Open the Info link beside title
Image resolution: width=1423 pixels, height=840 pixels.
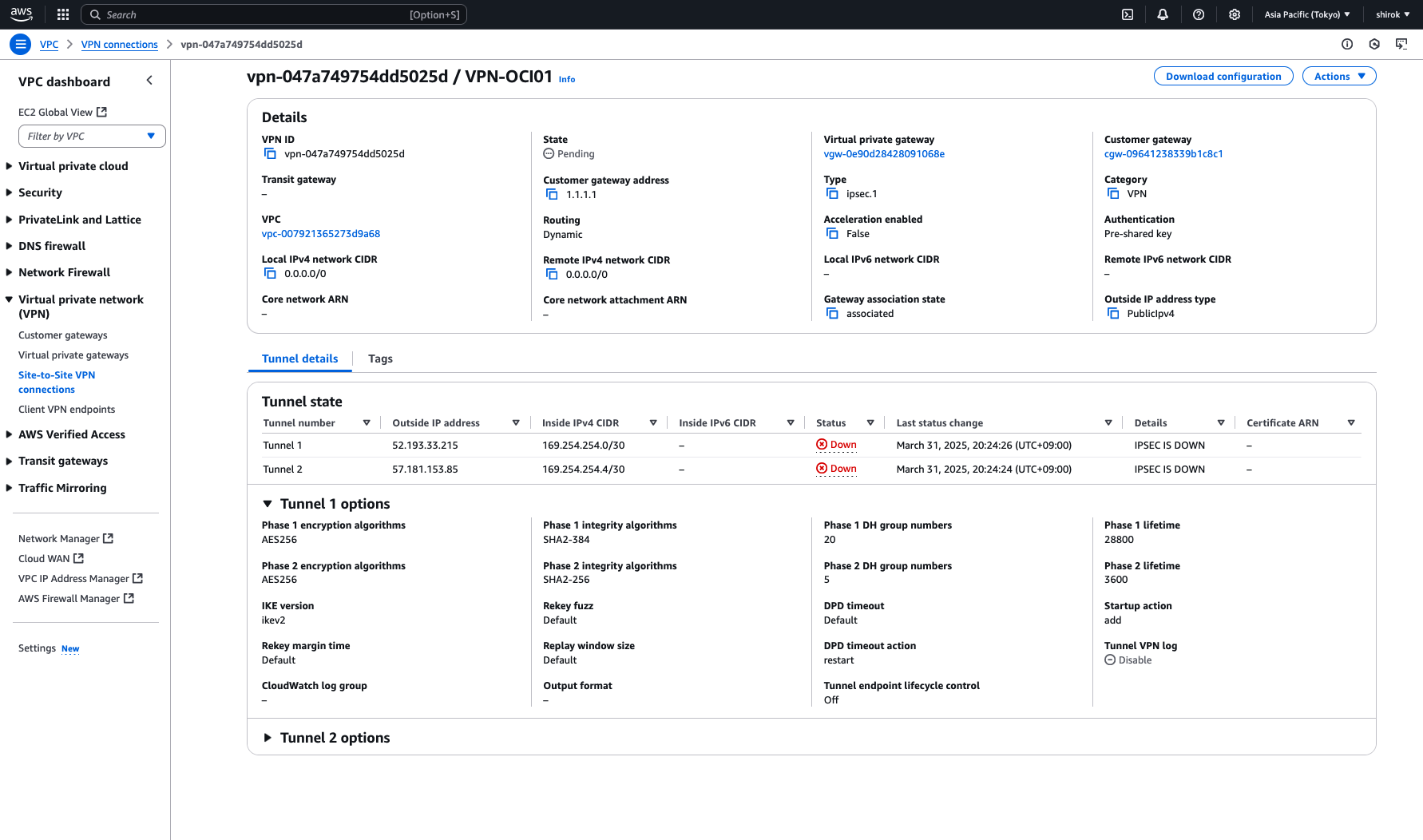[x=567, y=80]
